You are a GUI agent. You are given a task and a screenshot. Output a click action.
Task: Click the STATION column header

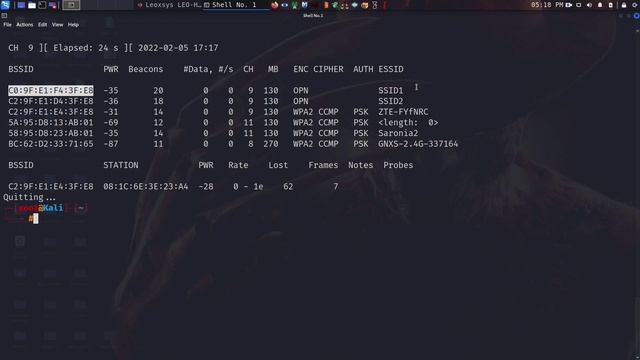(121, 165)
